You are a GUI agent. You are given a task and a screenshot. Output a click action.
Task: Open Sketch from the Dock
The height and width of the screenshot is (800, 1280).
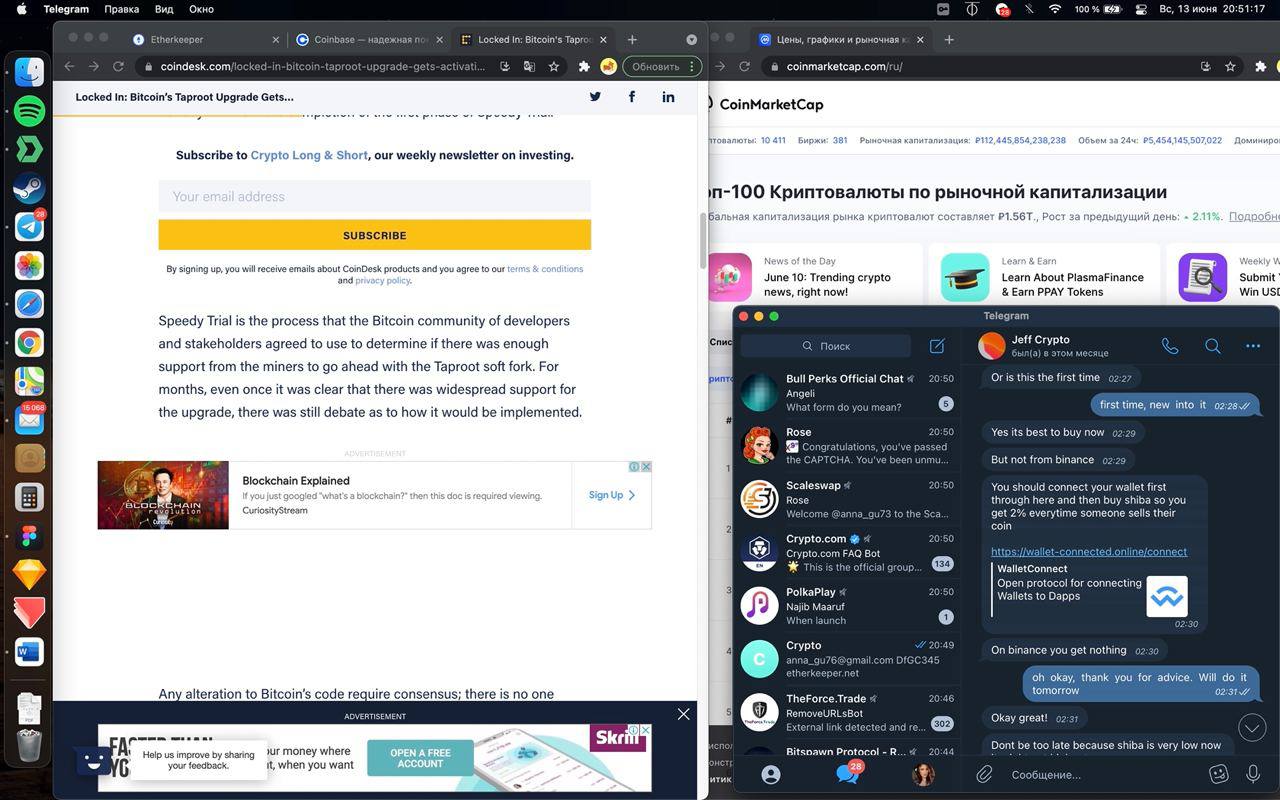29,574
